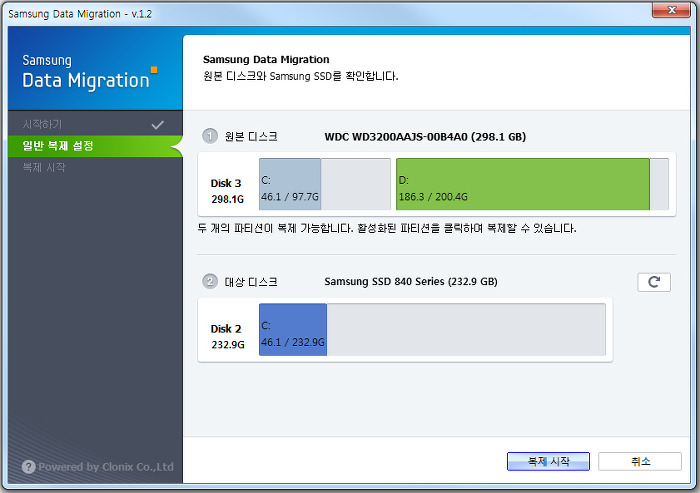
Task: Click the two-partition clone notice text
Action: (x=387, y=229)
